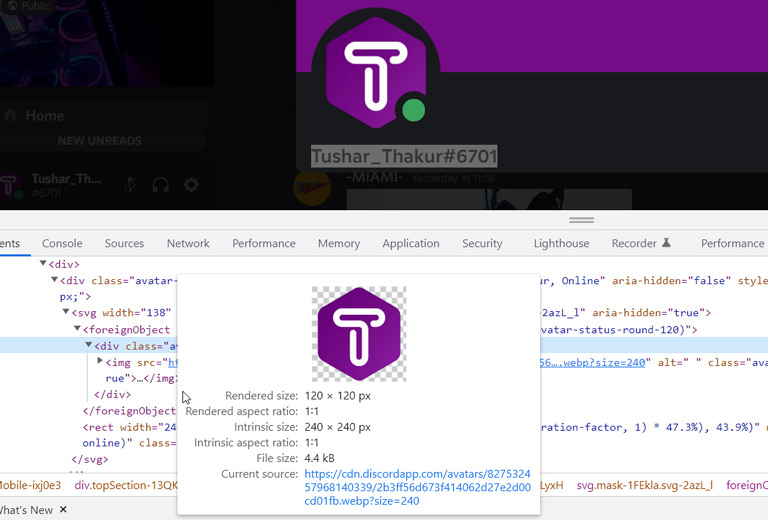
Task: Open the Recorder tab
Action: point(634,243)
